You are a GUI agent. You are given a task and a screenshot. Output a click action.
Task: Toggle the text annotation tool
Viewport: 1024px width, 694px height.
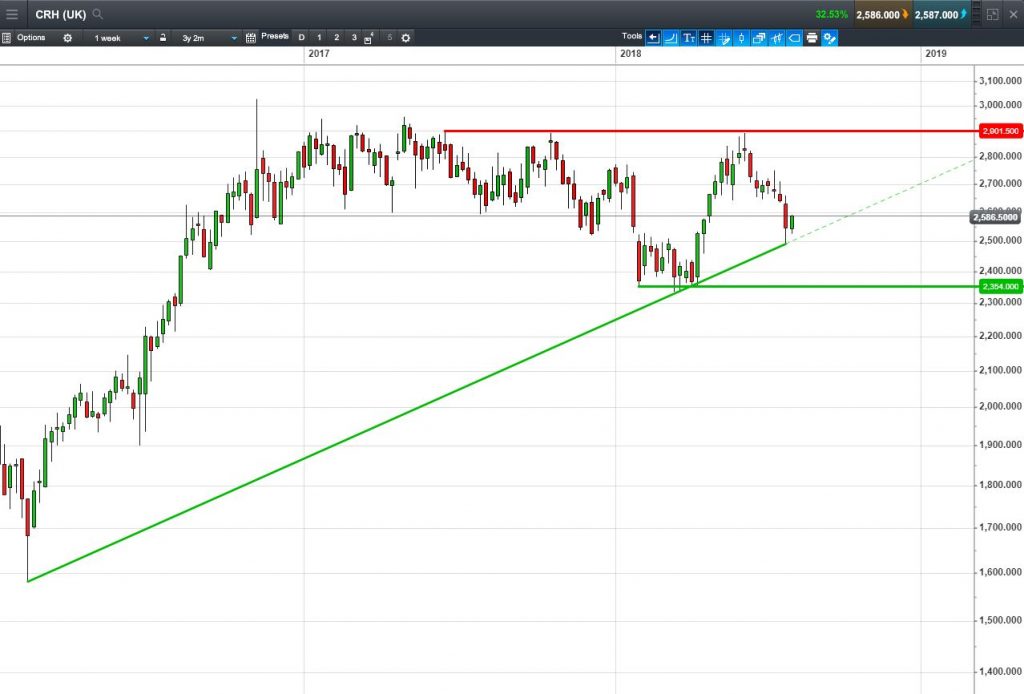688,38
